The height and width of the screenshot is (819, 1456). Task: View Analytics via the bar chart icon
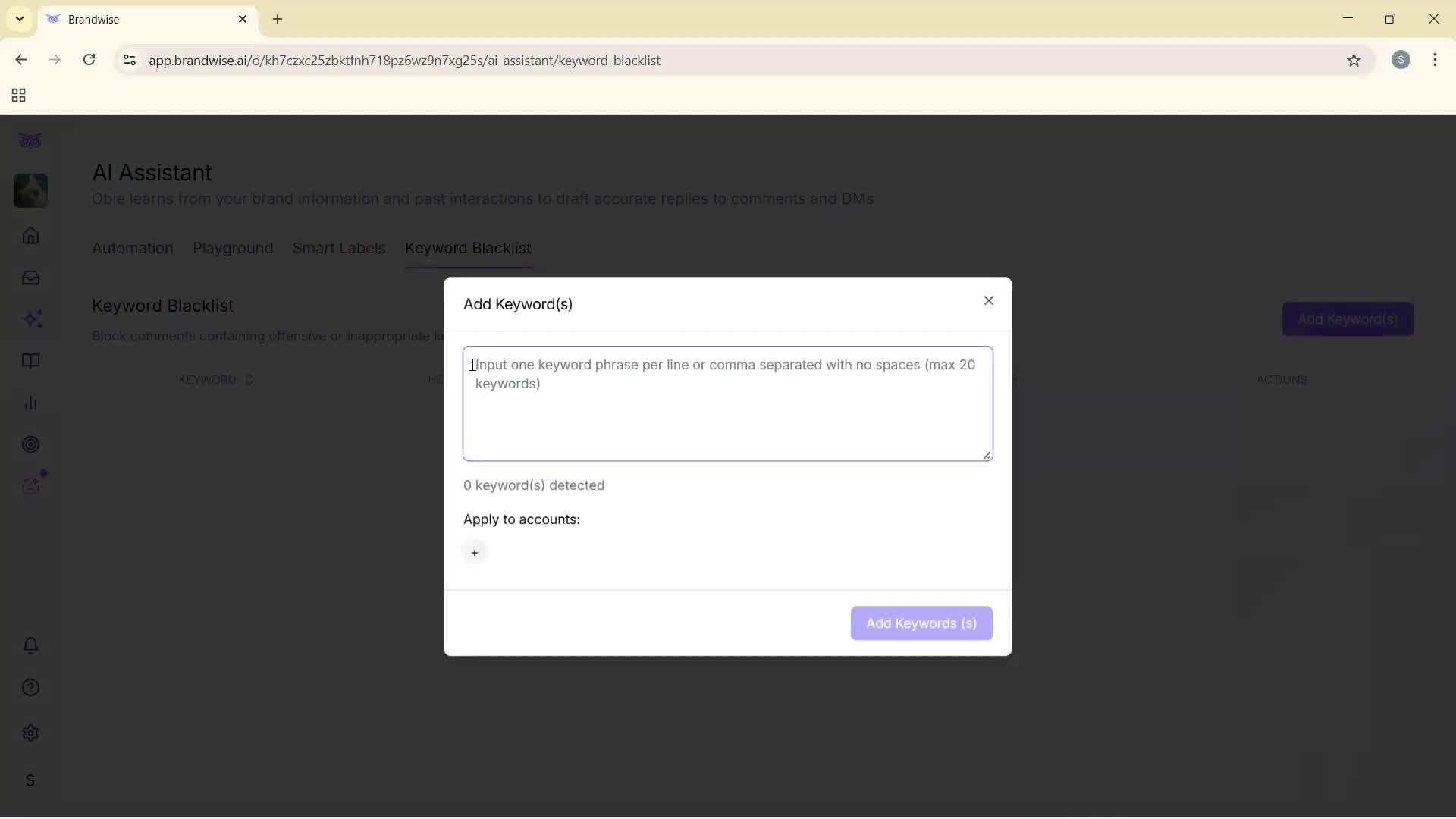[x=30, y=403]
